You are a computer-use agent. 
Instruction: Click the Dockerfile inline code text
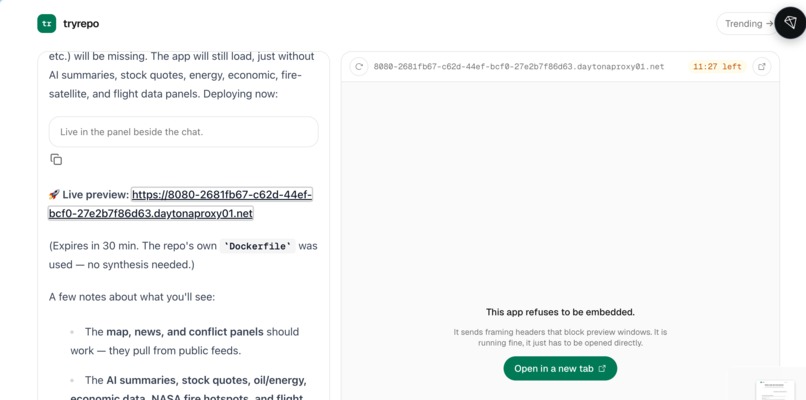(258, 246)
